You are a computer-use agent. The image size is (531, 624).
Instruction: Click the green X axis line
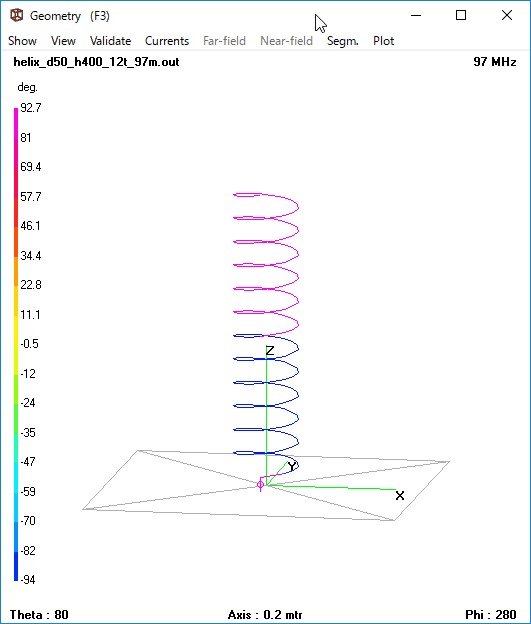tap(330, 487)
